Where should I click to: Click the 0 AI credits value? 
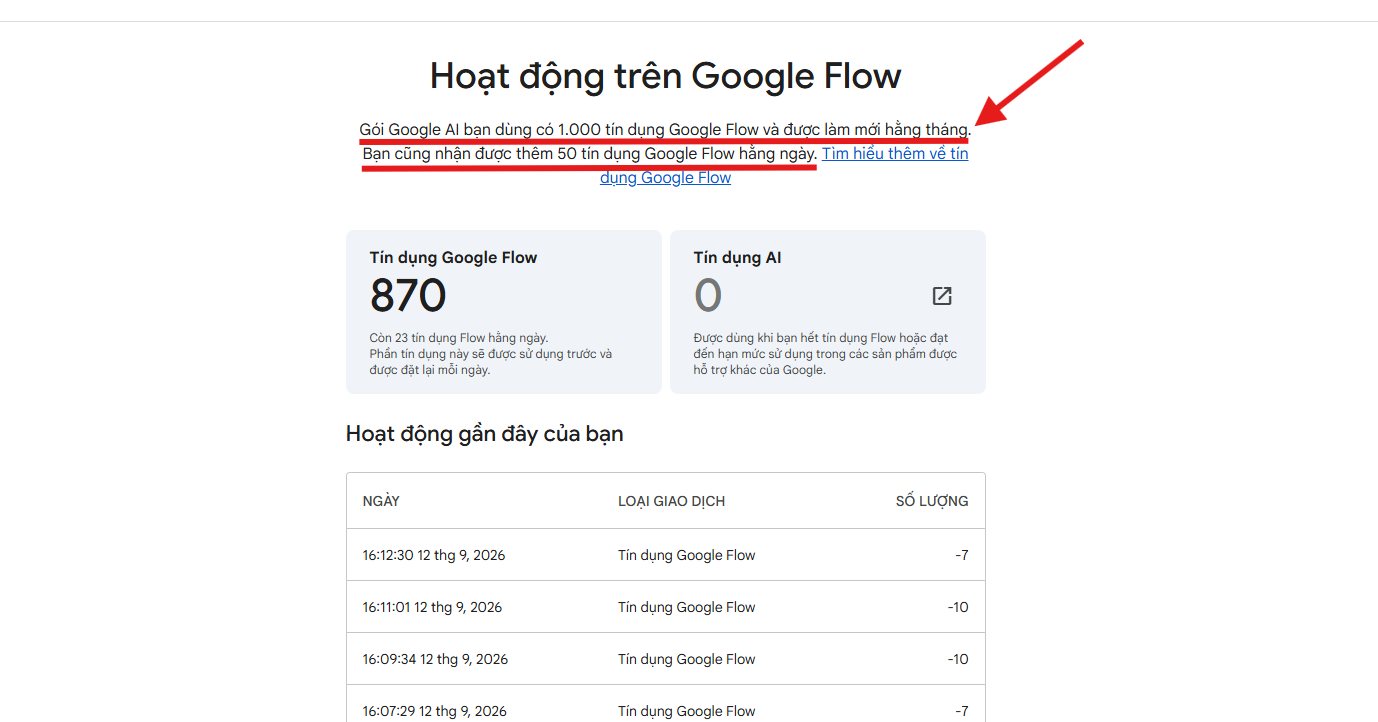708,296
